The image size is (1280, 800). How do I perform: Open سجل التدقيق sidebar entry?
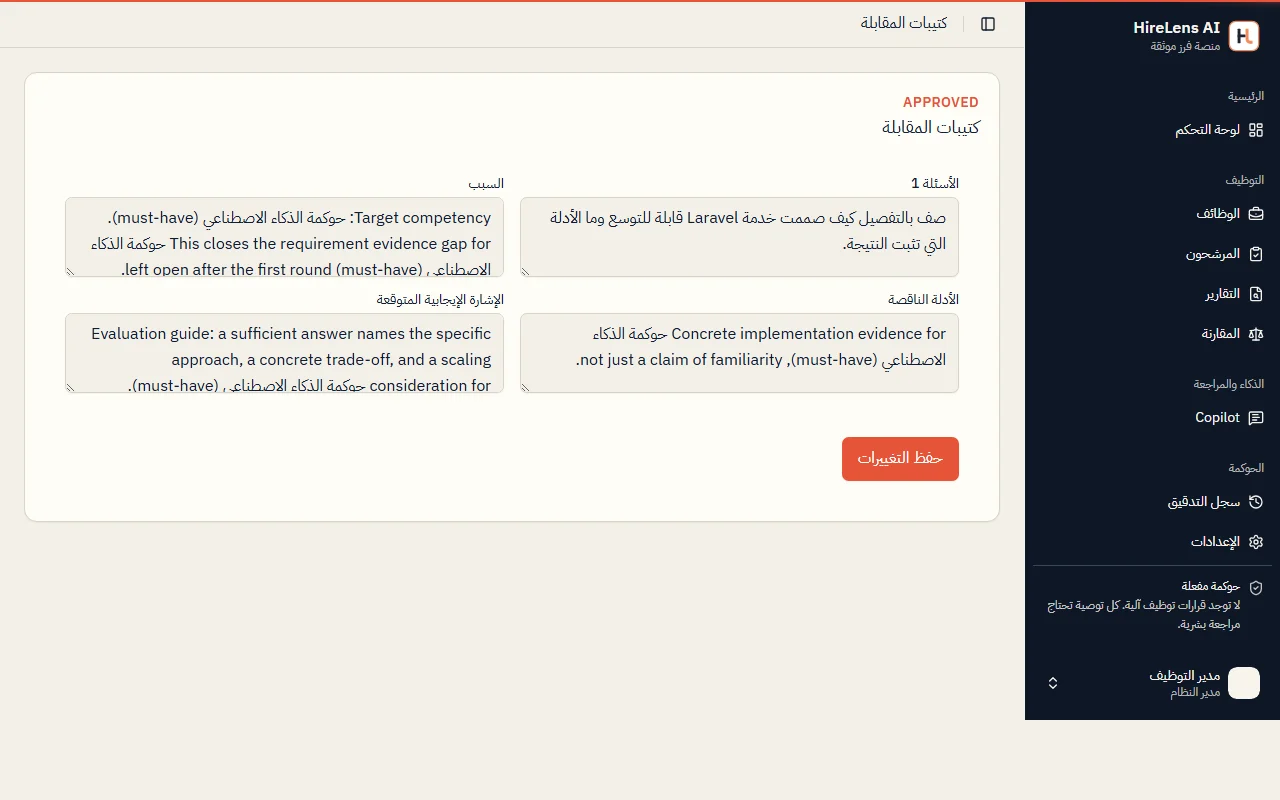[x=1152, y=502]
